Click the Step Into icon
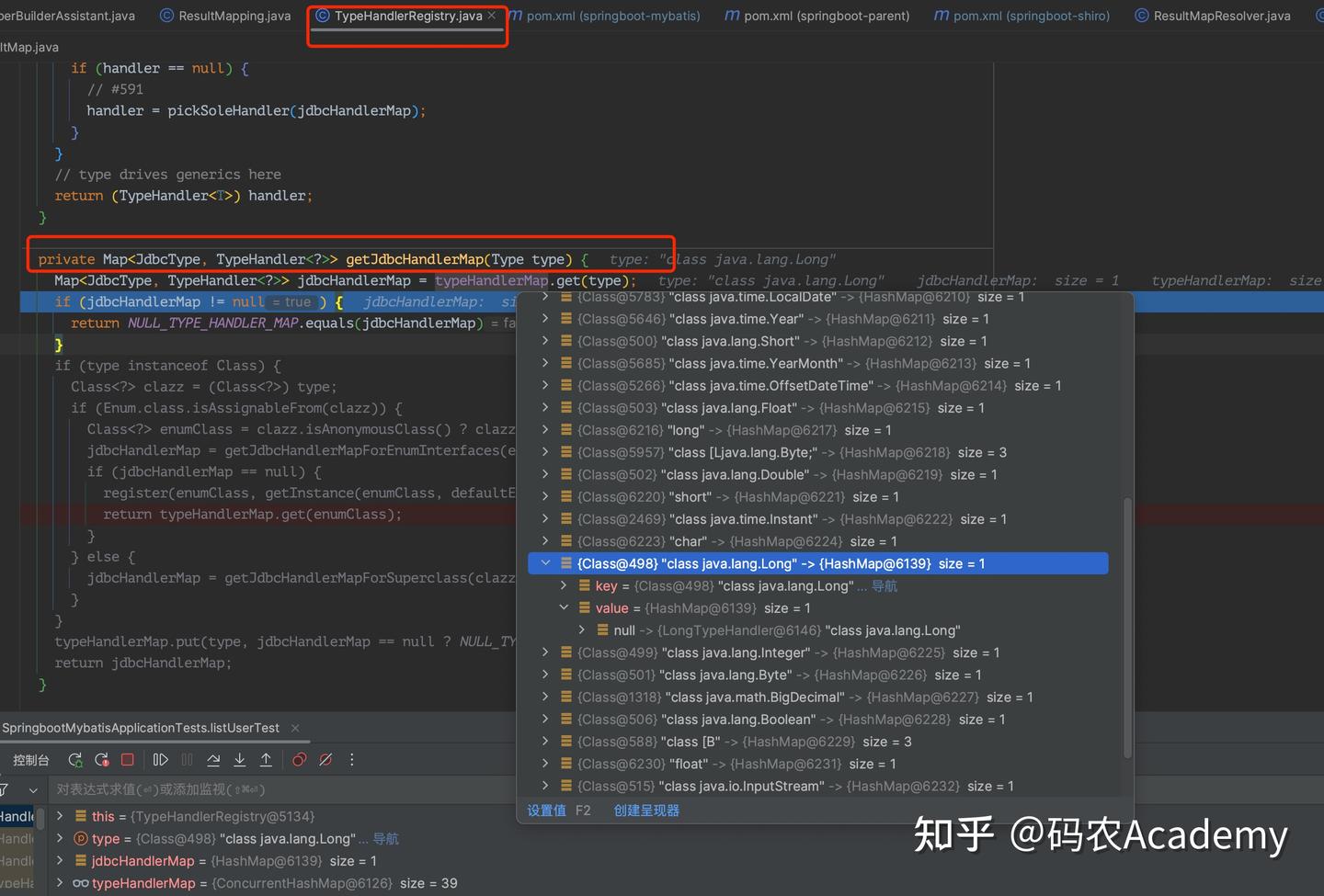1324x896 pixels. pyautogui.click(x=240, y=760)
